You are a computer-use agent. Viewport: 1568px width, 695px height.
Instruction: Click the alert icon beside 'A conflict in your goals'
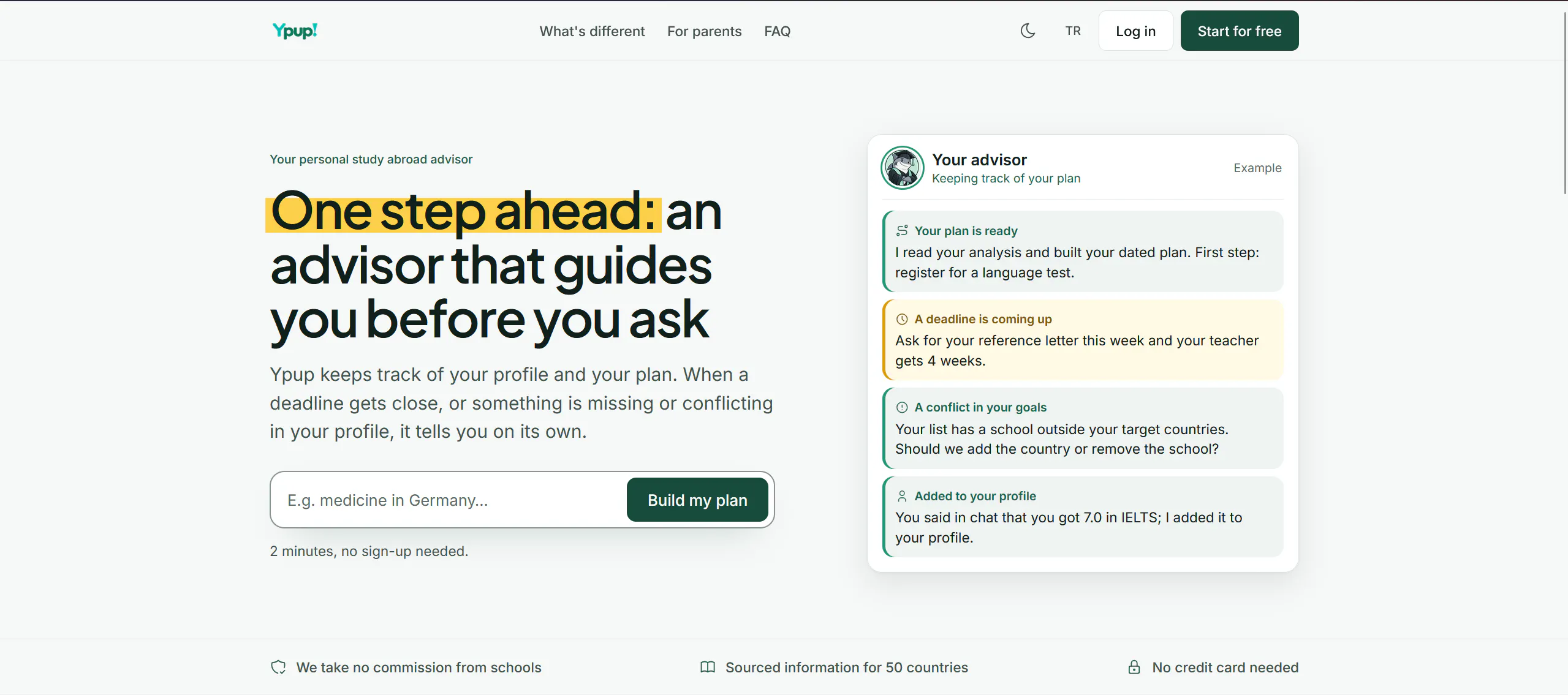pyautogui.click(x=902, y=407)
